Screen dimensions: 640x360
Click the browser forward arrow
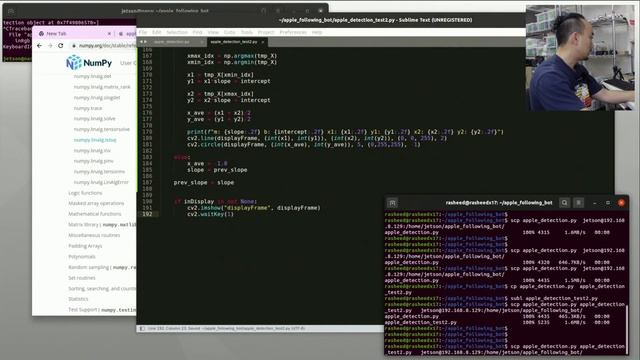50,46
